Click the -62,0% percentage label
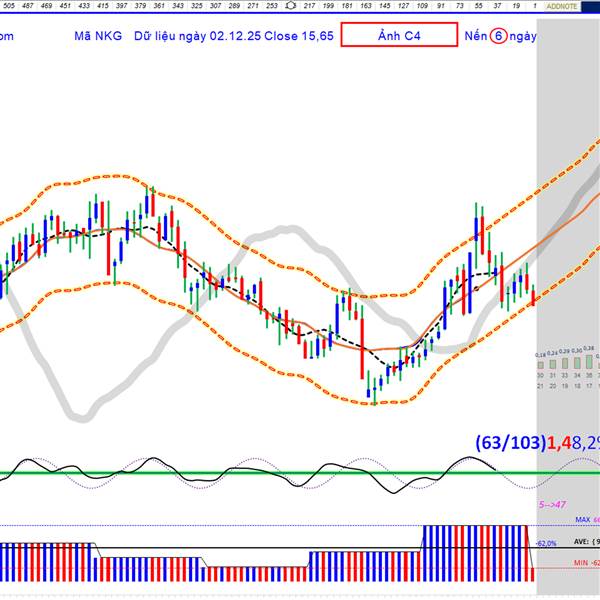Image resolution: width=600 pixels, height=600 pixels. click(x=546, y=543)
